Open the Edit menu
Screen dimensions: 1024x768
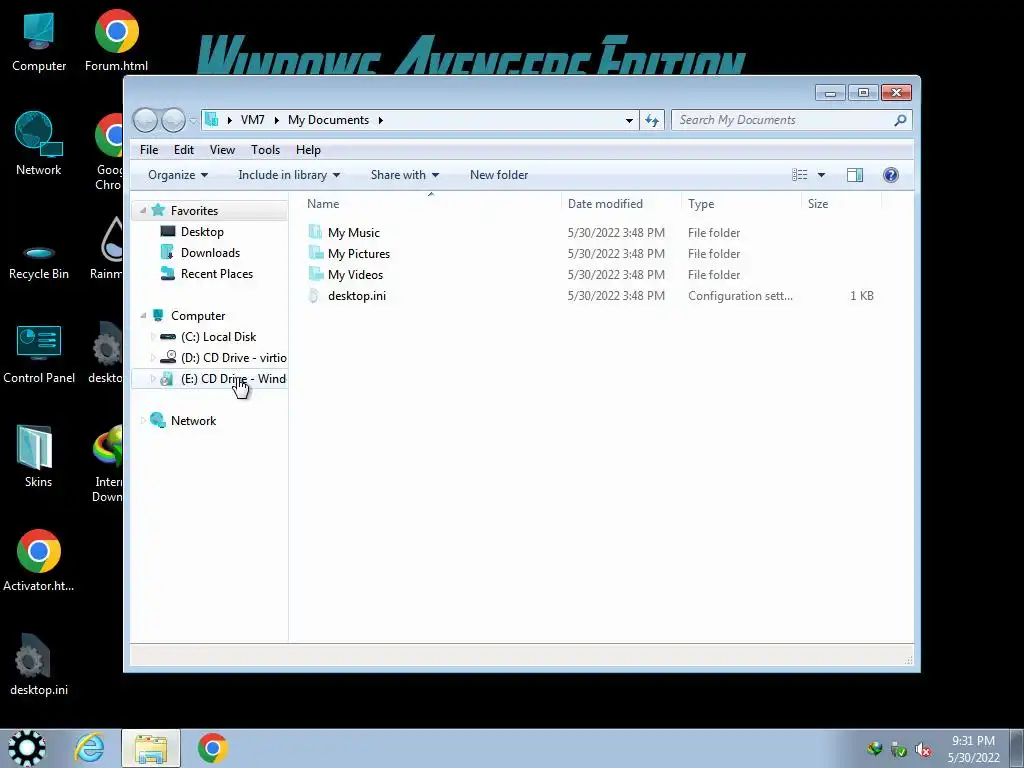184,150
